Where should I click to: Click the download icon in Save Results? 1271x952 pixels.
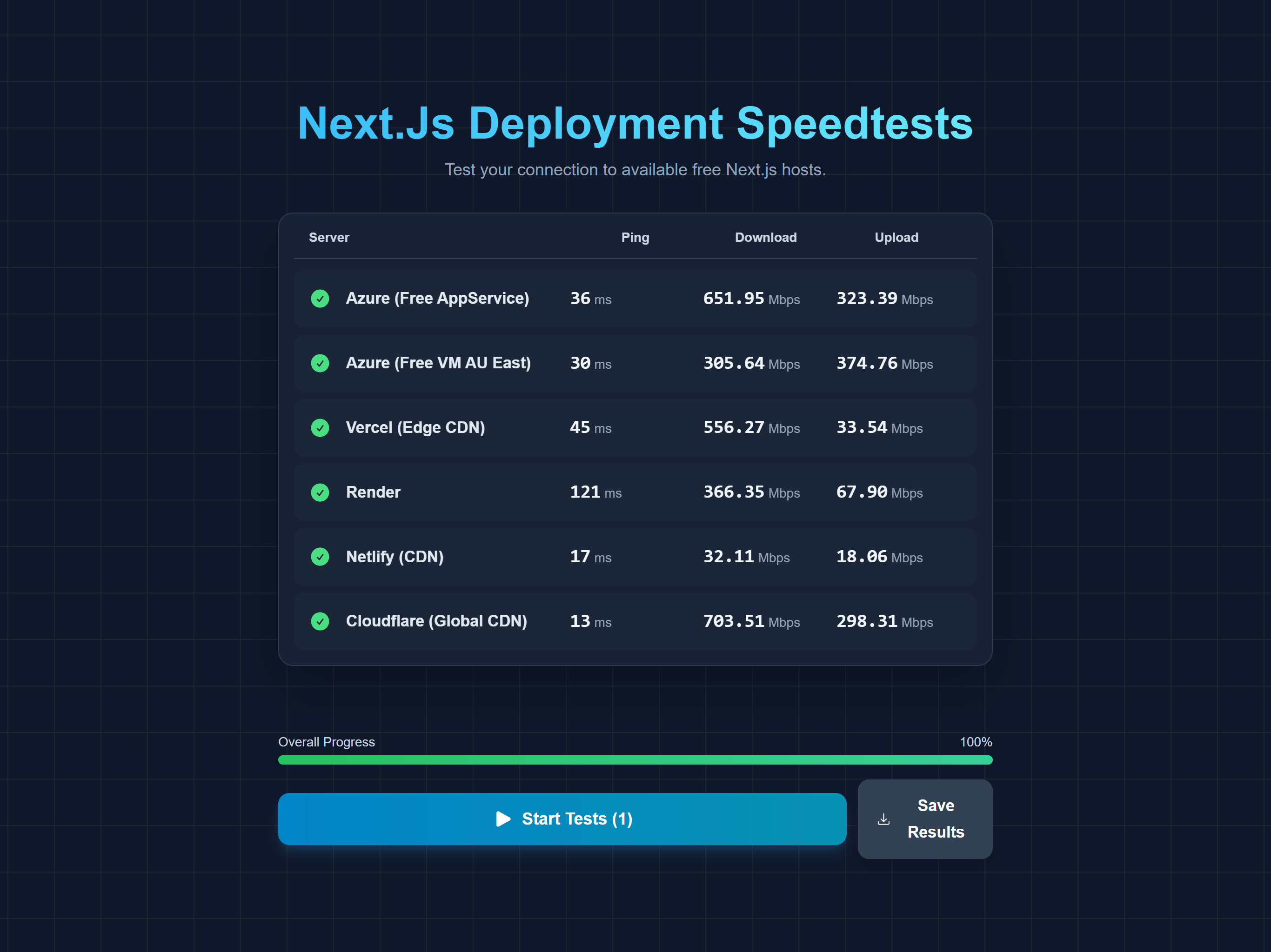click(x=884, y=819)
